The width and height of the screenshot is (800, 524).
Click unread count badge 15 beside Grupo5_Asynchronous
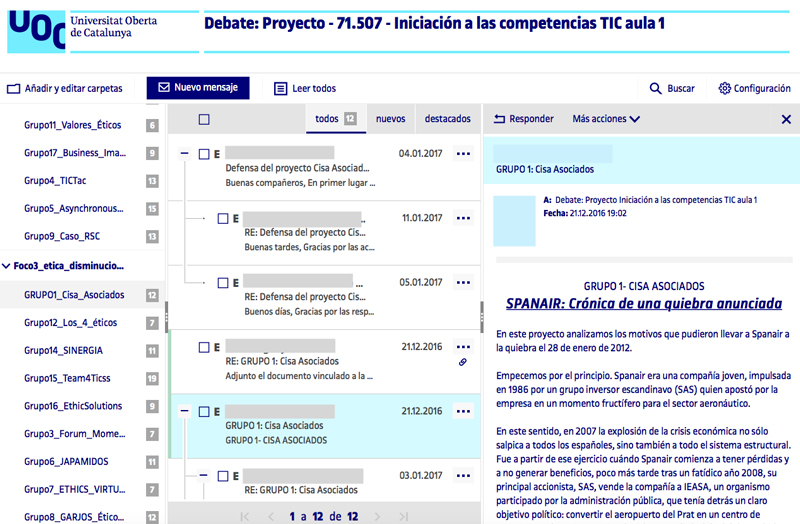(152, 209)
